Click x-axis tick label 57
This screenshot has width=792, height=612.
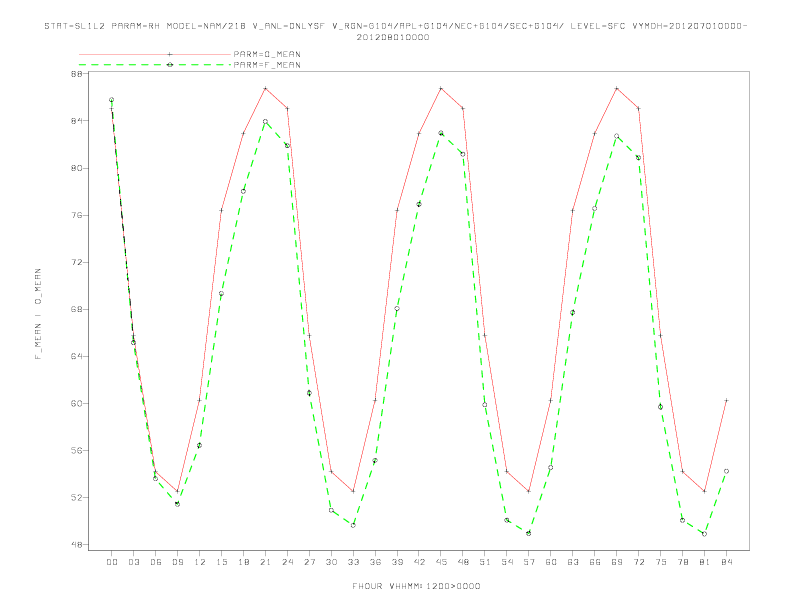pos(529,562)
